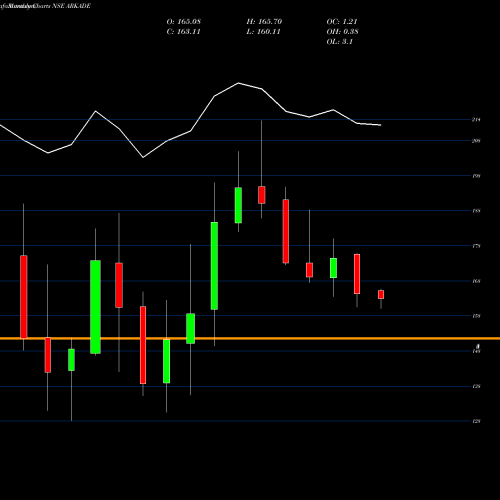
Task: Click the 168 price axis label
Action: (x=476, y=281)
